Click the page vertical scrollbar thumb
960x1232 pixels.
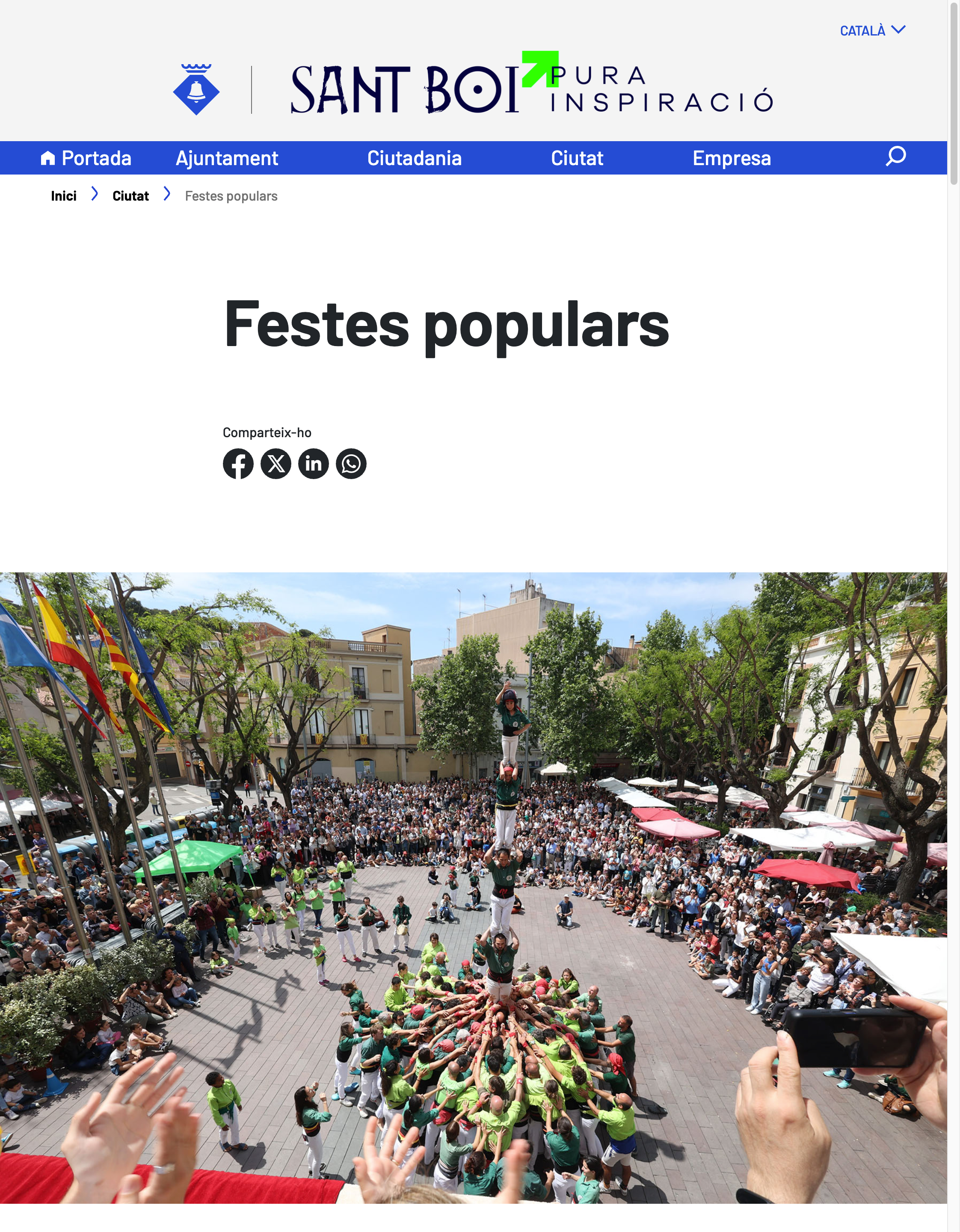tap(954, 93)
